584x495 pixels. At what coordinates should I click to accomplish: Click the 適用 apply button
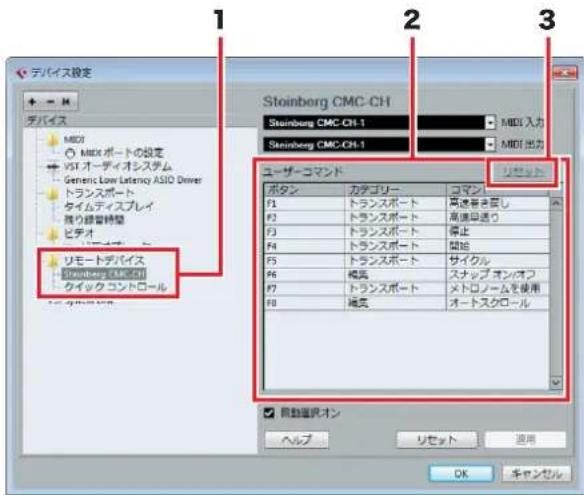click(525, 440)
